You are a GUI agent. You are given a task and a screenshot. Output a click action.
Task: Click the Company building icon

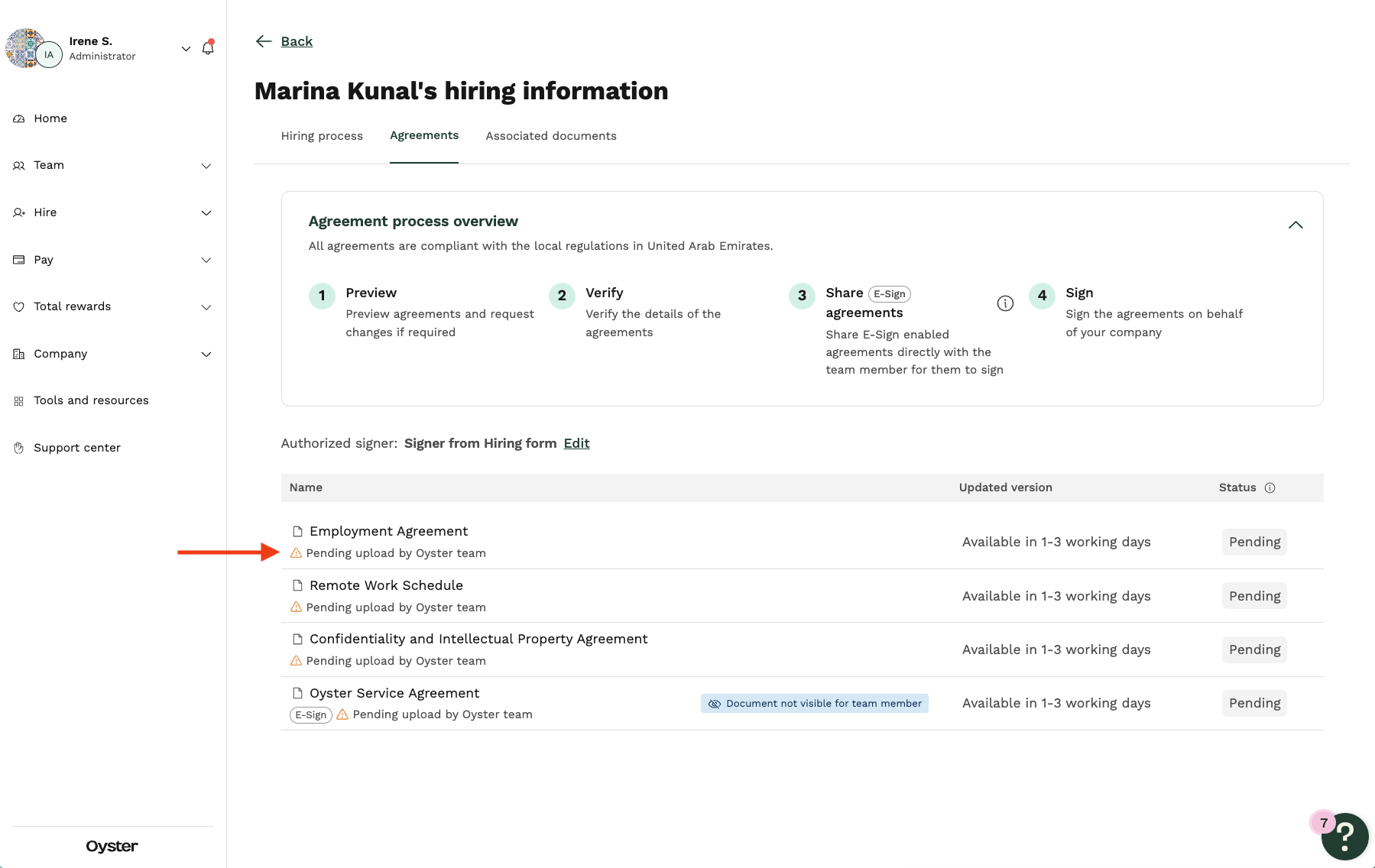pyautogui.click(x=19, y=354)
